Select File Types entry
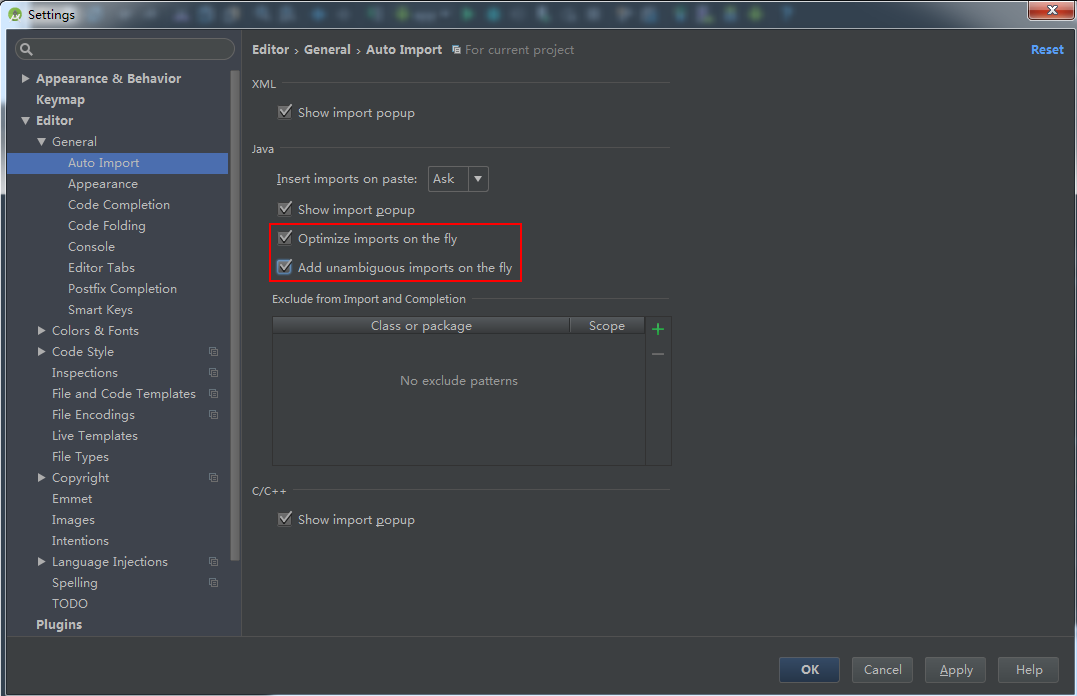This screenshot has height=696, width=1077. click(x=80, y=457)
